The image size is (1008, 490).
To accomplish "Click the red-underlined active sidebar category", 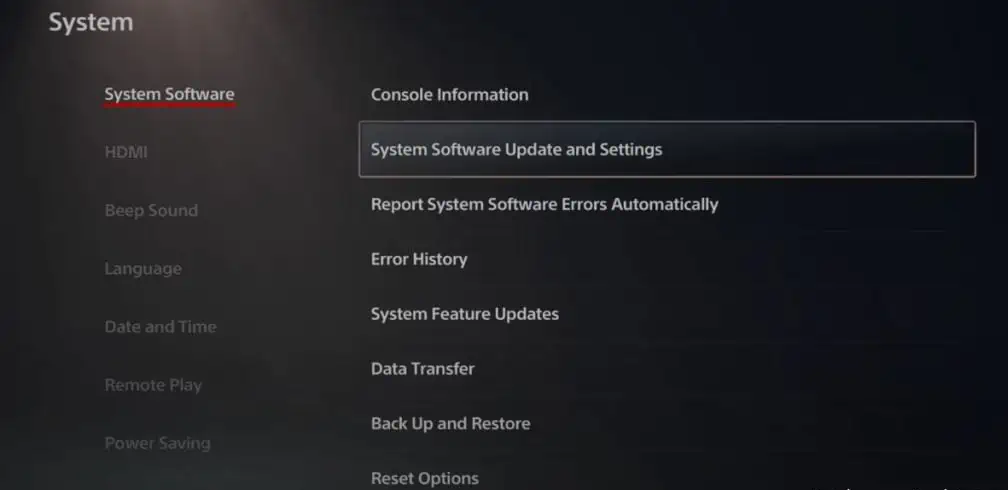I will point(169,95).
